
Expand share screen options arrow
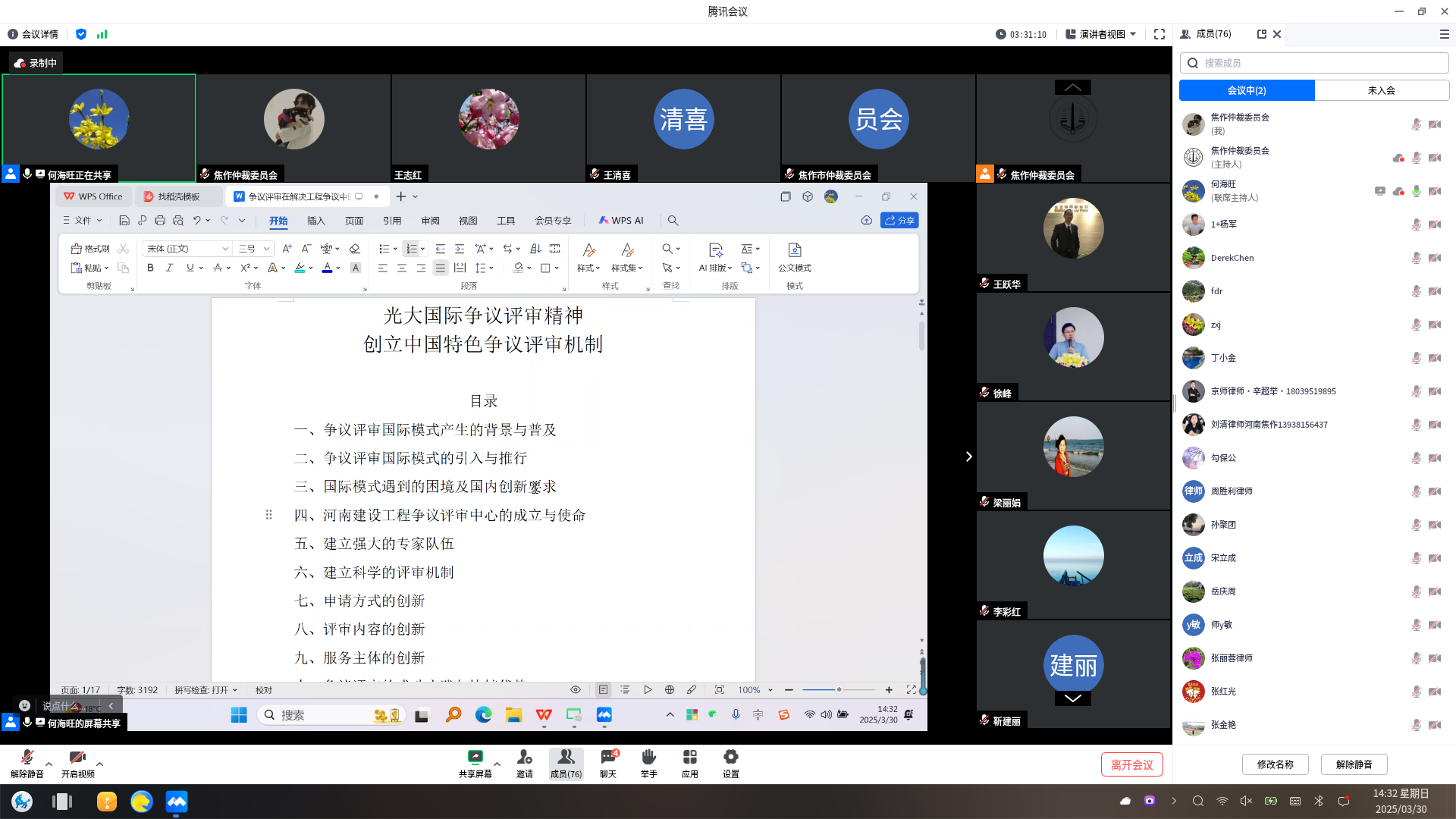click(x=497, y=764)
